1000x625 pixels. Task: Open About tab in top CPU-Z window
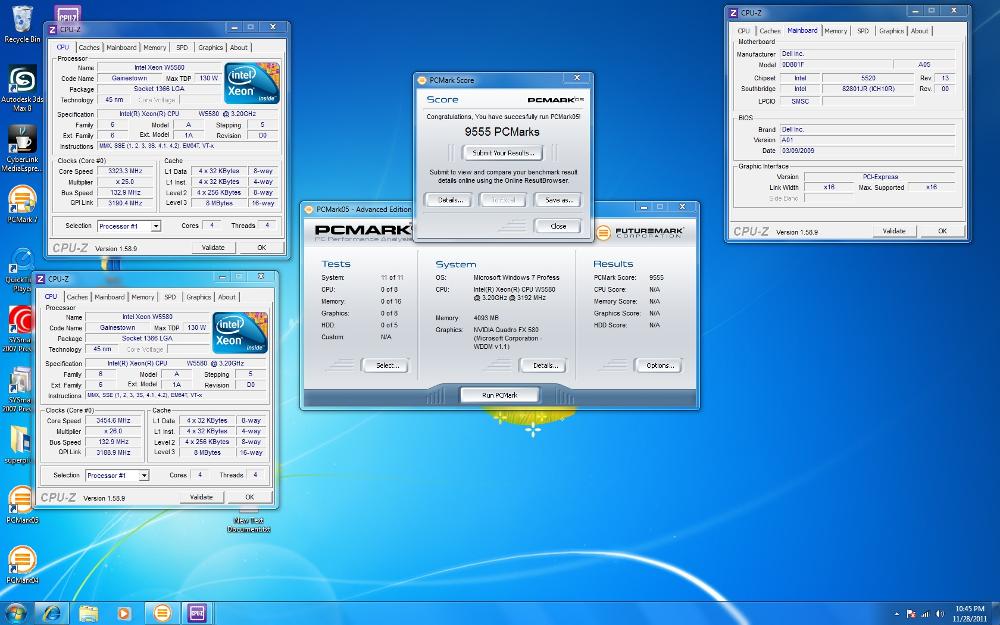pyautogui.click(x=239, y=47)
